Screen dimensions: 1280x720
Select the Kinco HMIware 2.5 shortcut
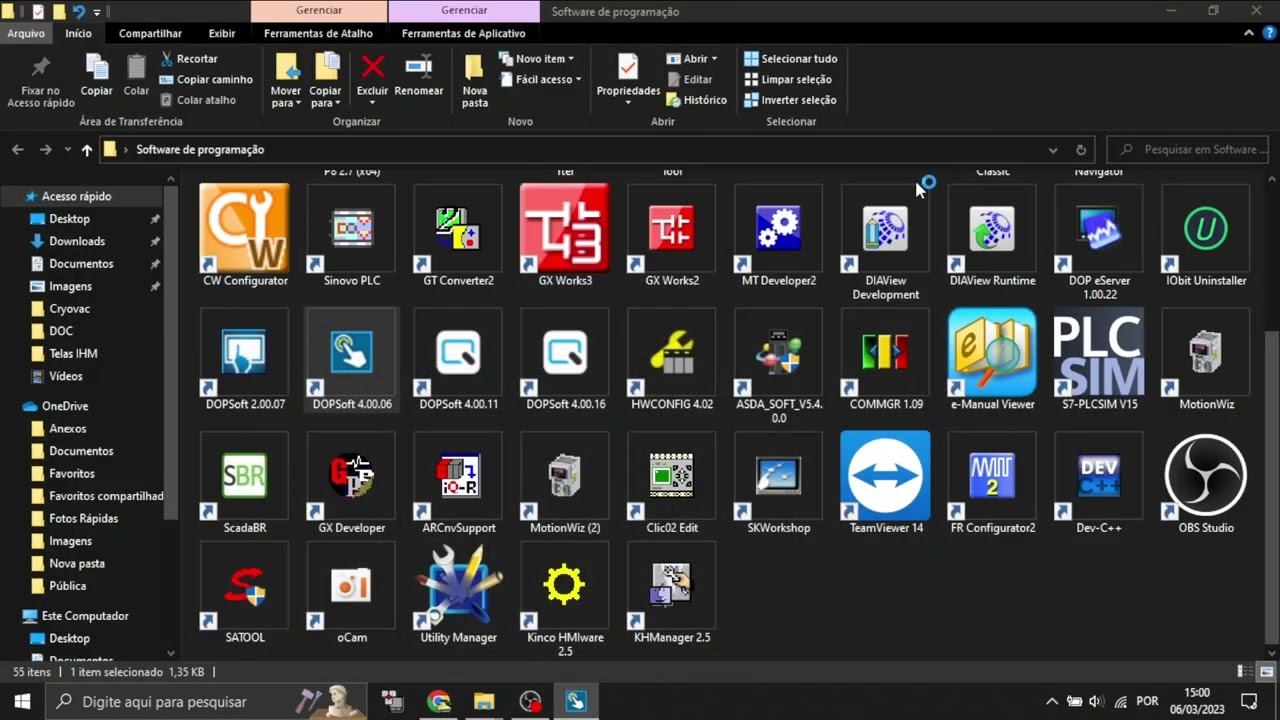tap(565, 600)
